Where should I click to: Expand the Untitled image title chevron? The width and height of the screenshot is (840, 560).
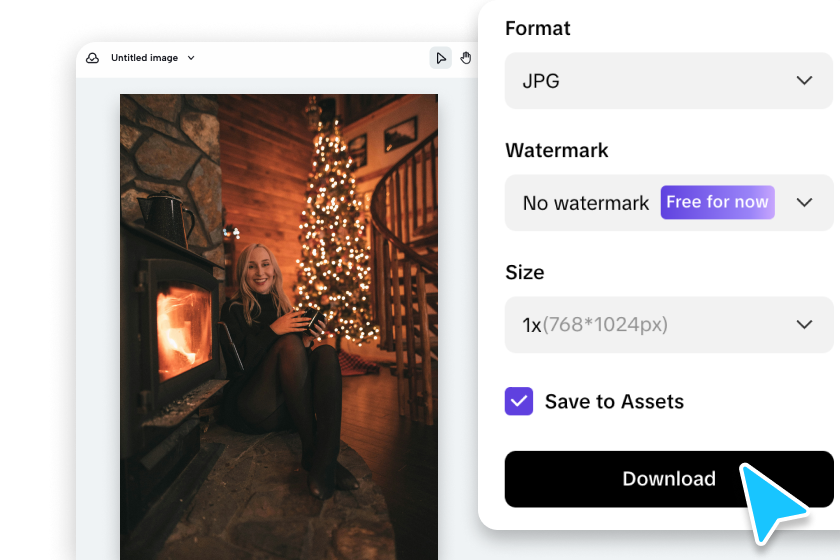point(191,58)
